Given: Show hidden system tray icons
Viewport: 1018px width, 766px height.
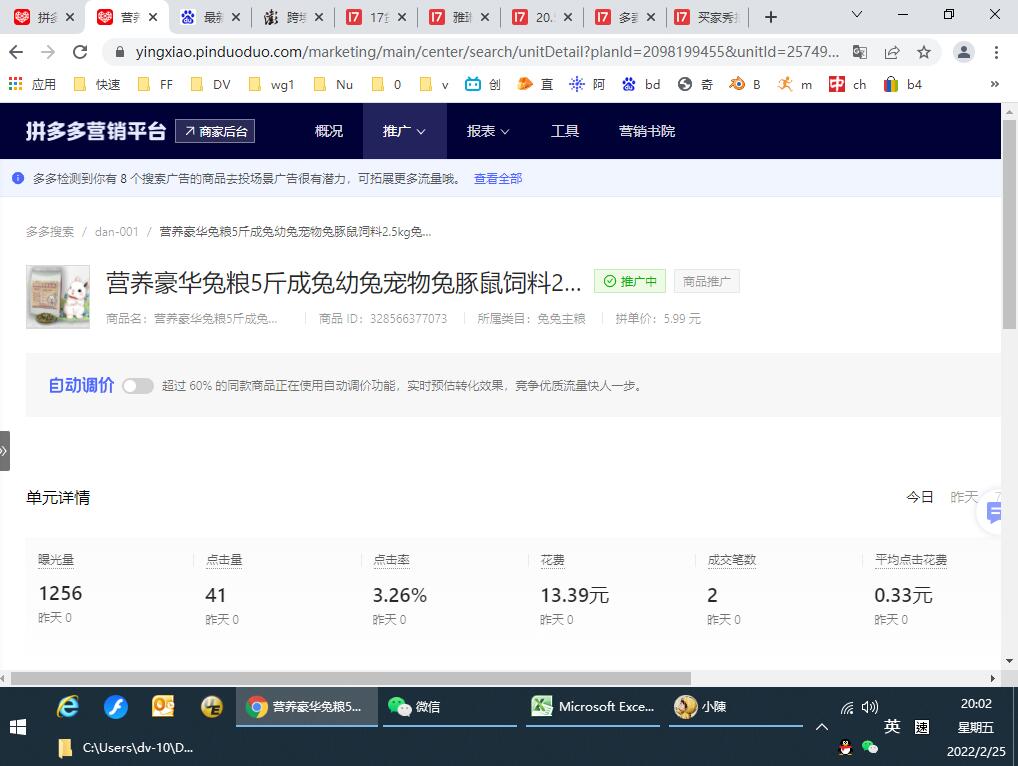Looking at the screenshot, I should (822, 727).
